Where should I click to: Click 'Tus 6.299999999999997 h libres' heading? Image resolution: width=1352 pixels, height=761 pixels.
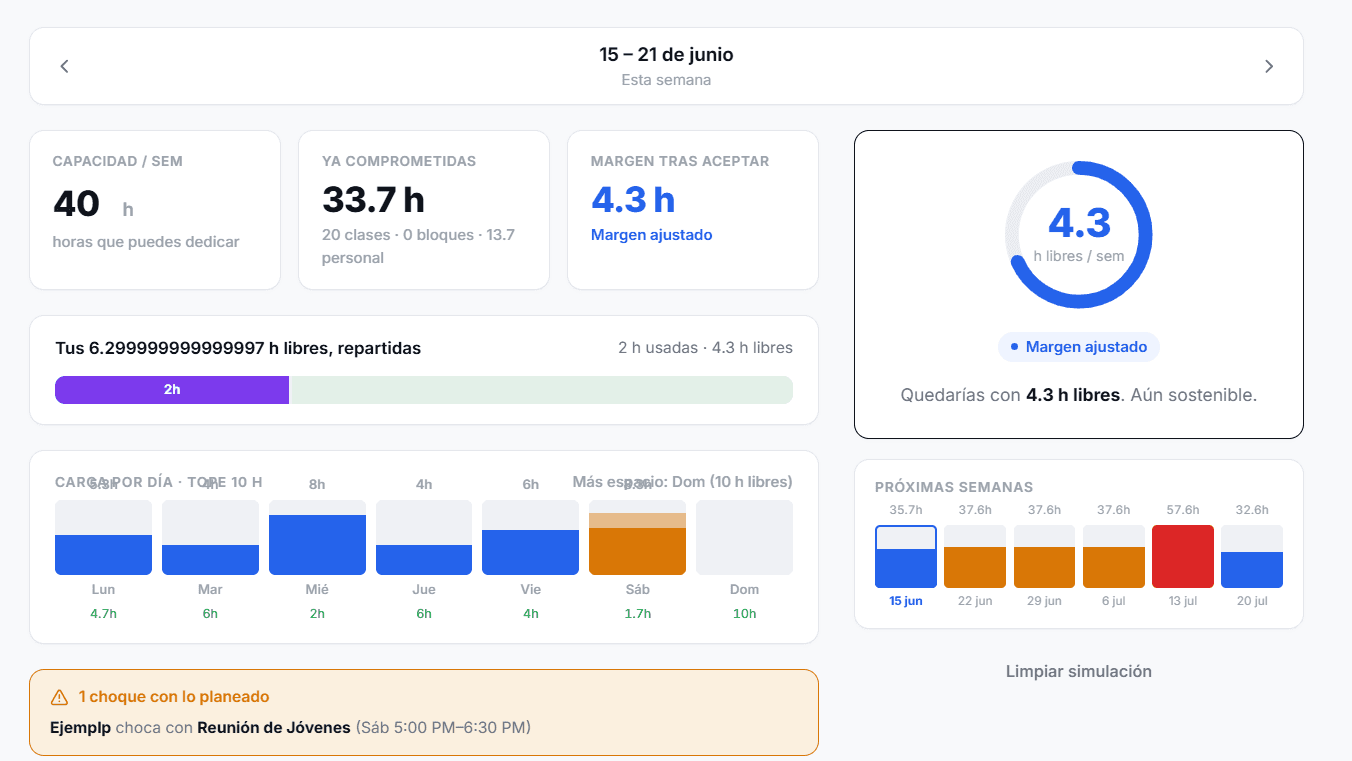click(x=238, y=348)
